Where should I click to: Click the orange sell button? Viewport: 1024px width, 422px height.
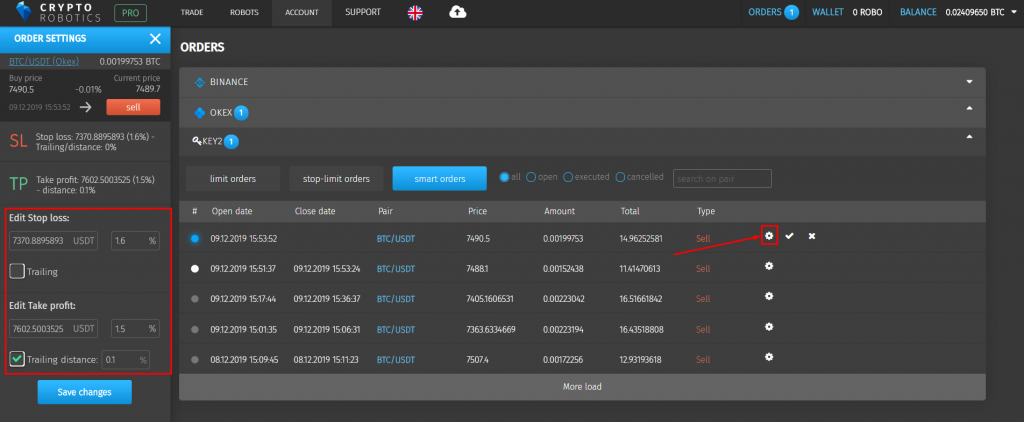pos(133,107)
